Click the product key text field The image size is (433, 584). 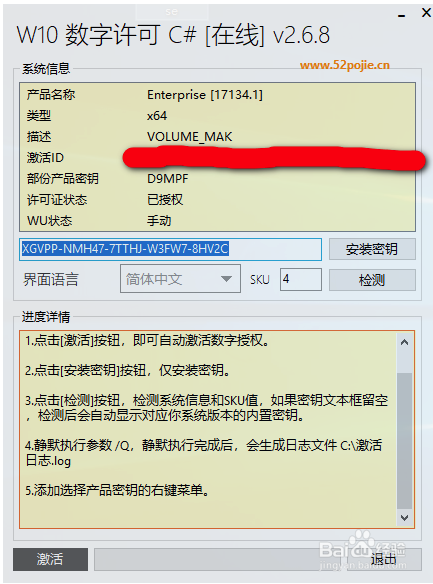point(171,249)
